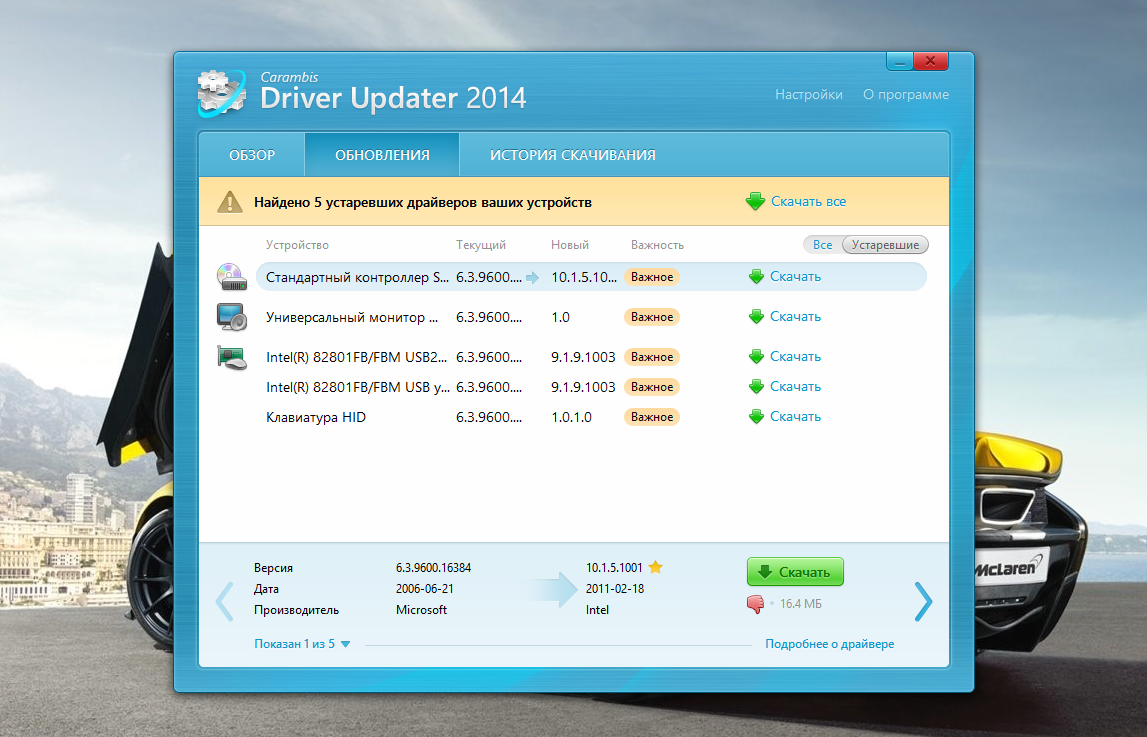This screenshot has height=737, width=1147.
Task: Open Настройки in the header
Action: coord(808,95)
